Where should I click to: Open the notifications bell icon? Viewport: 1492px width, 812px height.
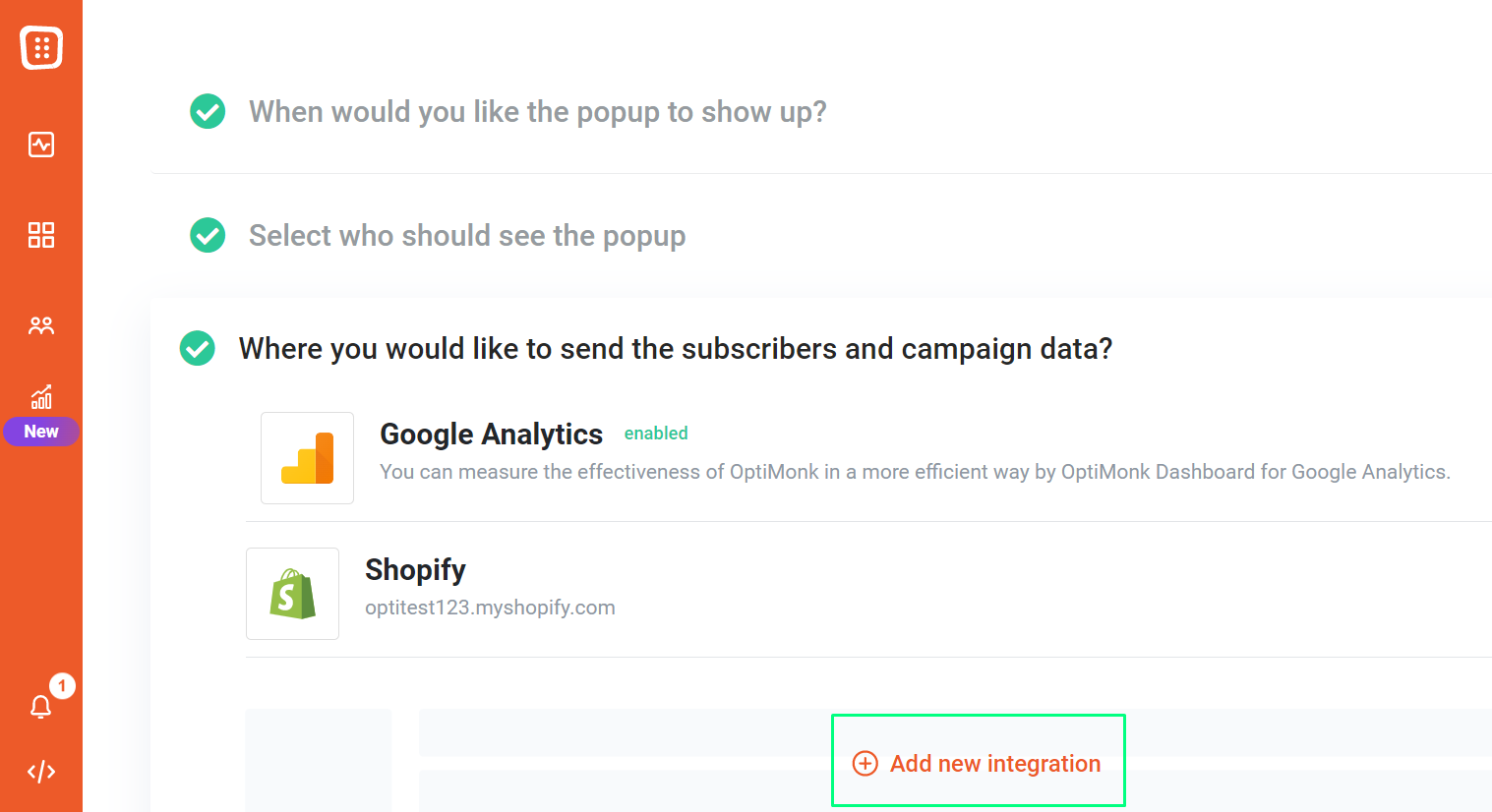coord(40,707)
